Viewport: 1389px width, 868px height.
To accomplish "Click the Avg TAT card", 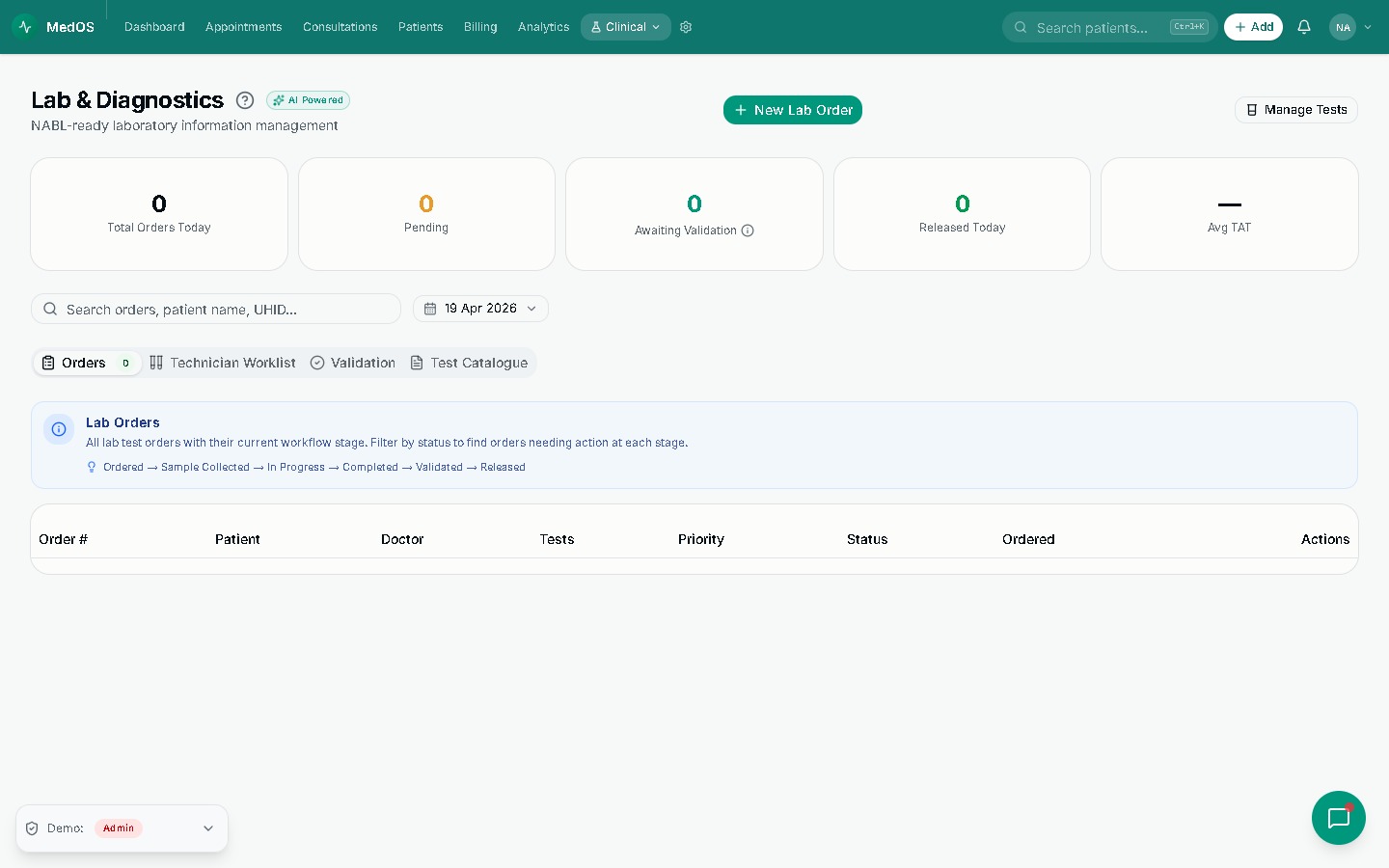I will point(1230,214).
